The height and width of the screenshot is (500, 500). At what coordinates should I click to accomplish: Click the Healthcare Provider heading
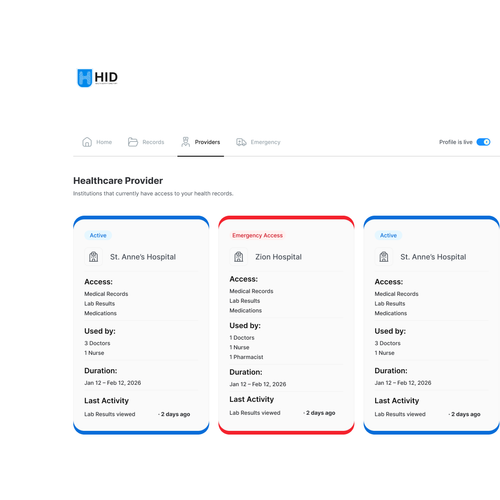[118, 181]
